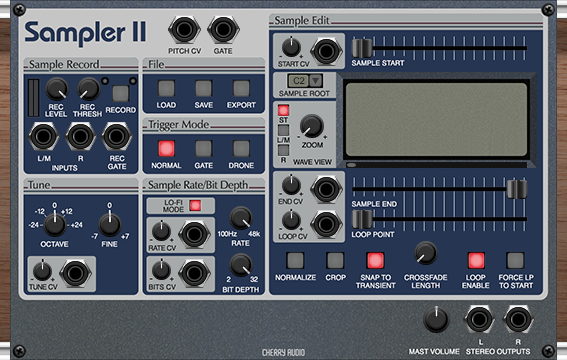The height and width of the screenshot is (360, 567).
Task: Click the BITS CV attenuator knob
Action: coord(161,270)
